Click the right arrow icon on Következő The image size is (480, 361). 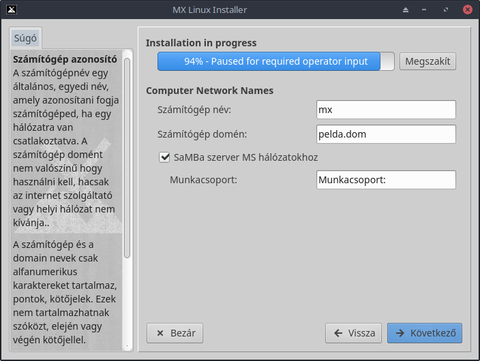click(x=400, y=333)
